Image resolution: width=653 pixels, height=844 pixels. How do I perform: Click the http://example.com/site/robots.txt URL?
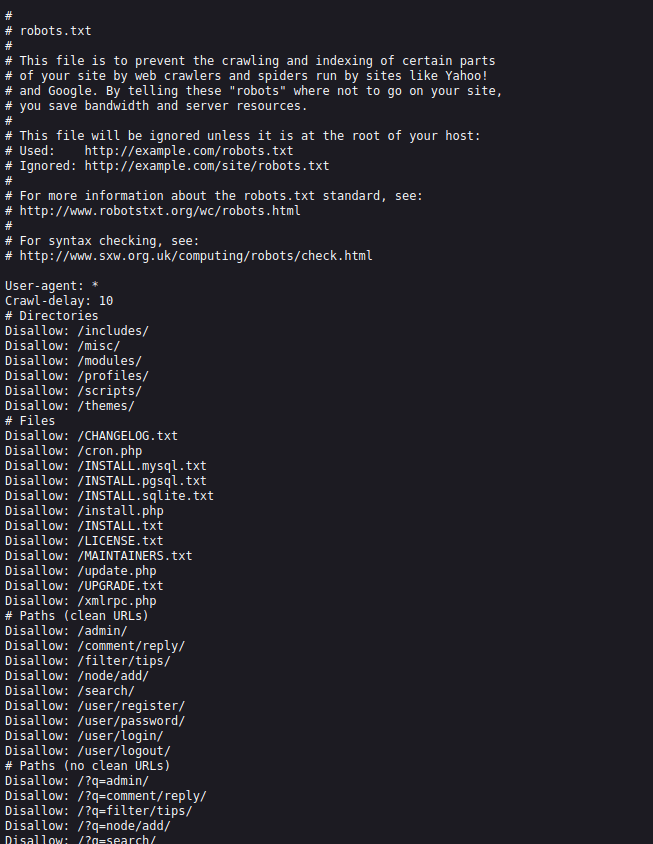coord(206,166)
